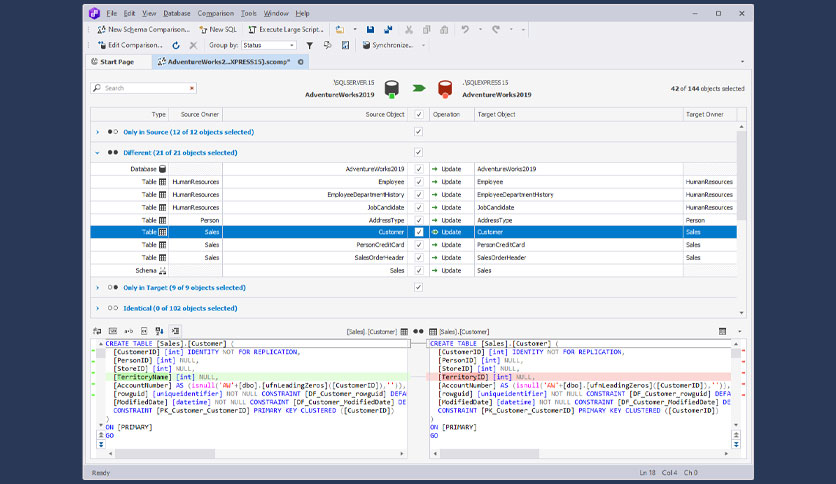Open the Undo history dropdown arrow
836x484 pixels.
pyautogui.click(x=480, y=29)
